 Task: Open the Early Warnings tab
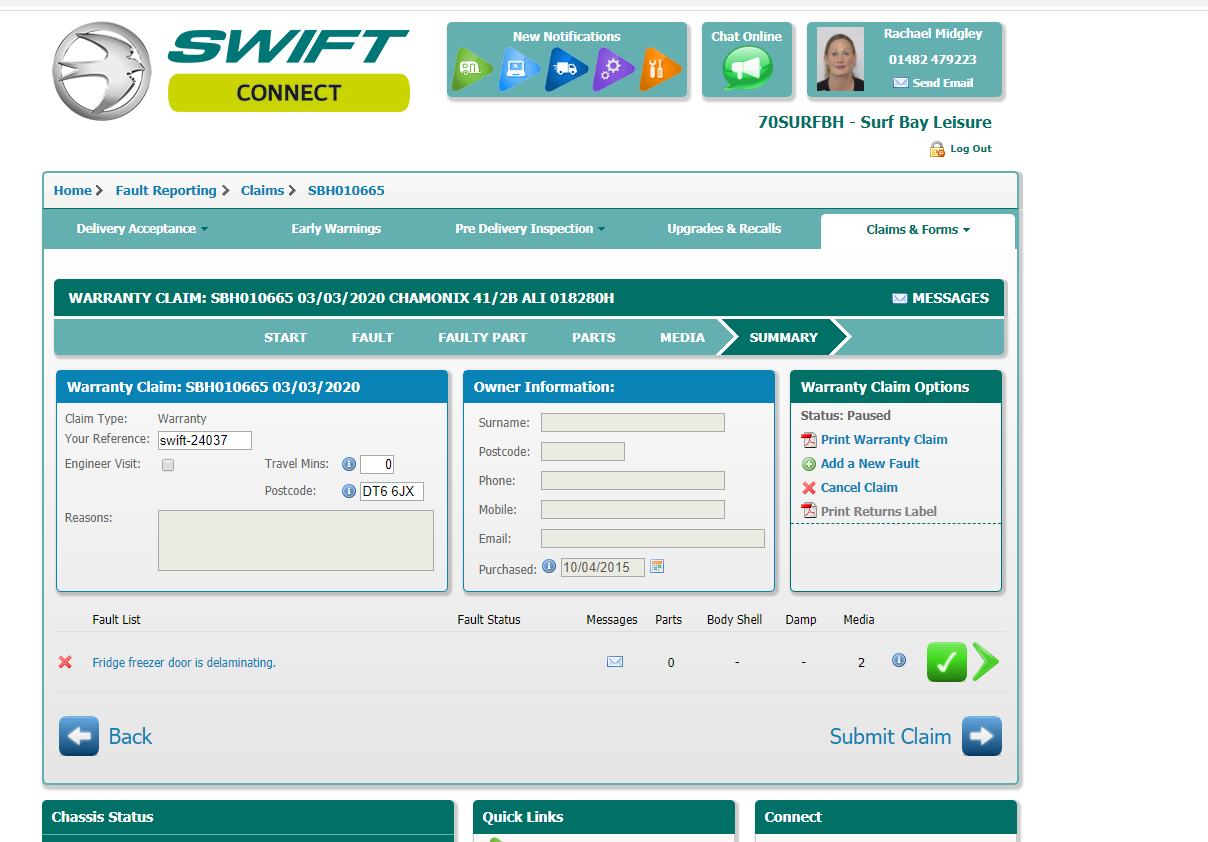click(x=336, y=229)
